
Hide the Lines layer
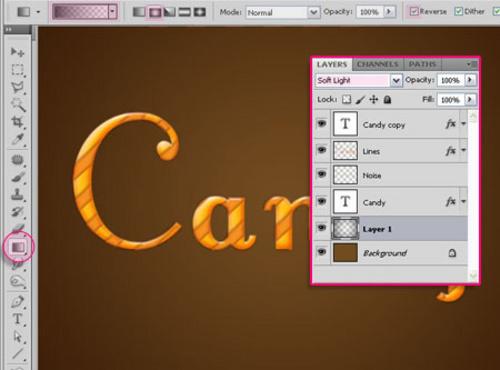(x=322, y=150)
